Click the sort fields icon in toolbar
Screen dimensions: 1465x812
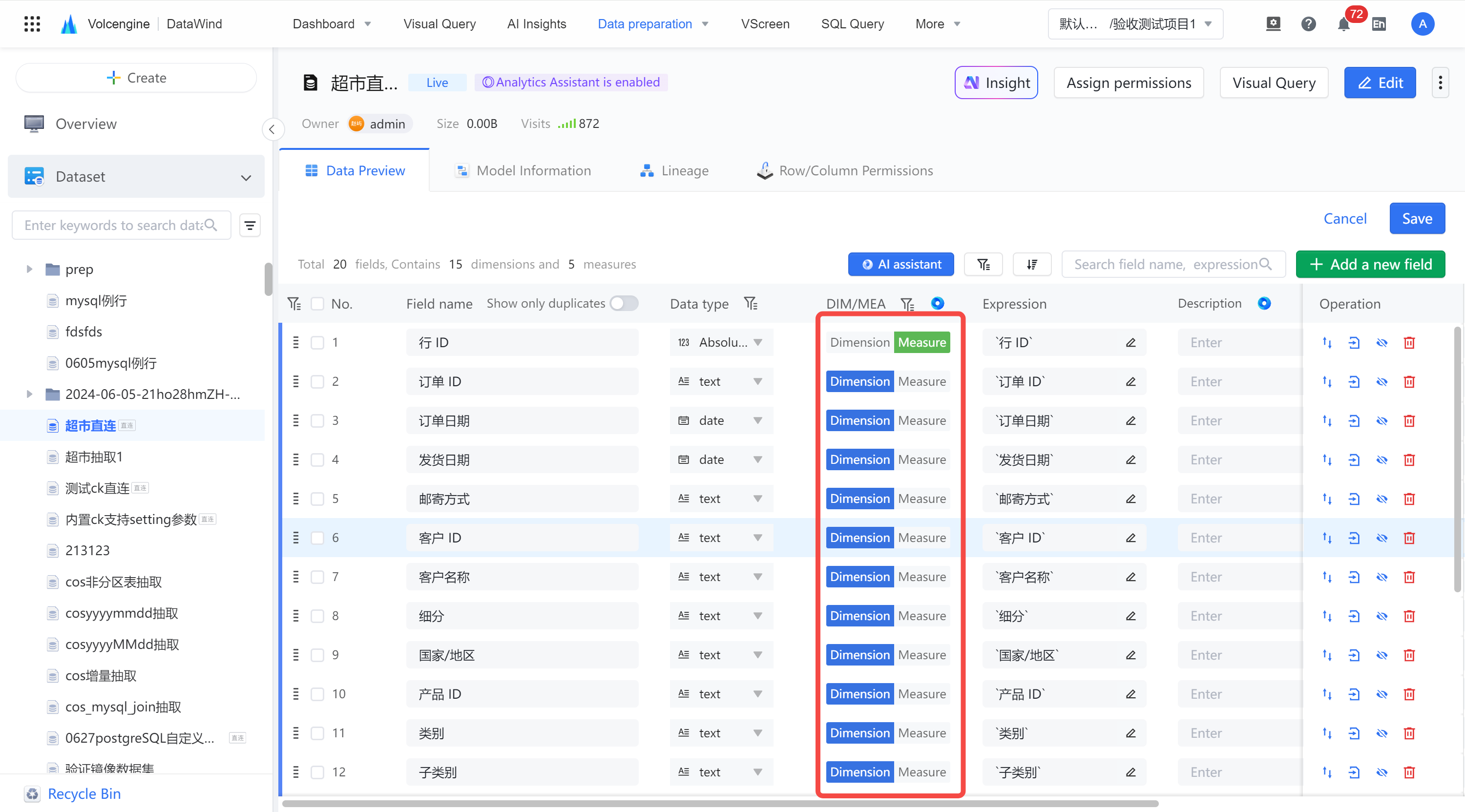coord(1032,265)
